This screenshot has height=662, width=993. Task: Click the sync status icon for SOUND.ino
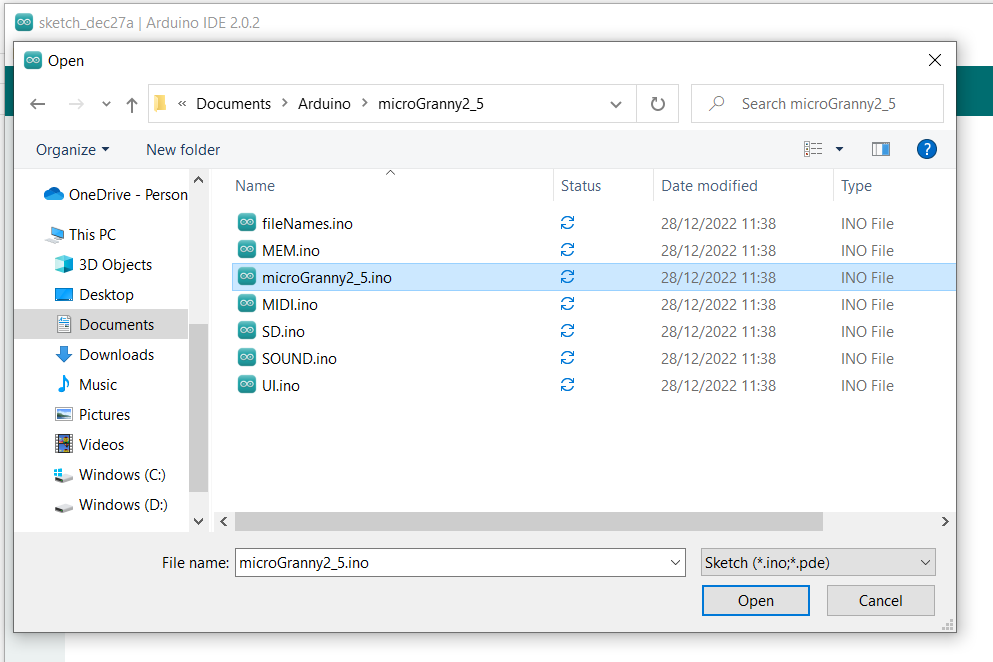[x=567, y=358]
